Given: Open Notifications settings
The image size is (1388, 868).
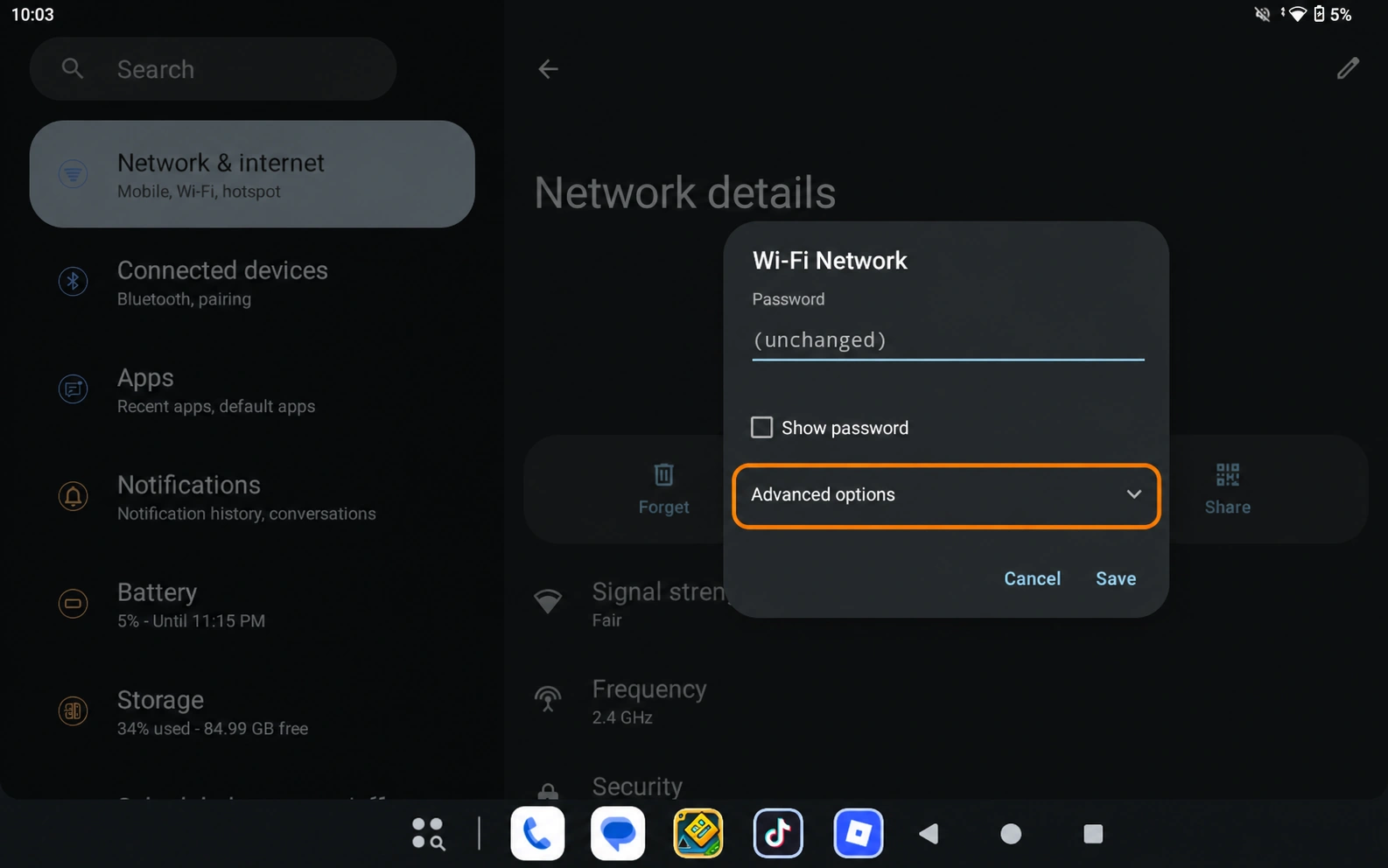Looking at the screenshot, I should (252, 497).
